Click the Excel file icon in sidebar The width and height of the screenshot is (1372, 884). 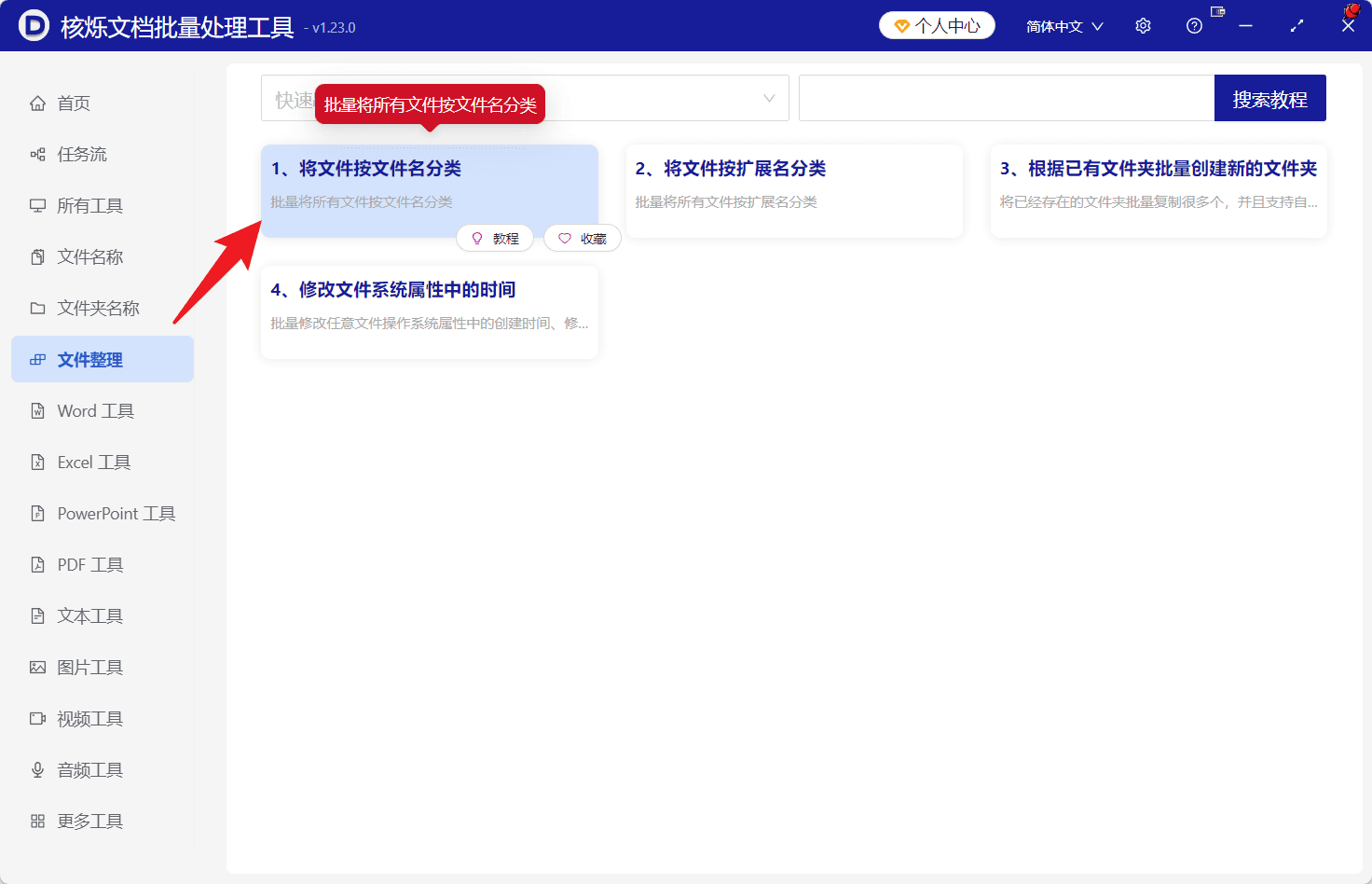click(37, 462)
